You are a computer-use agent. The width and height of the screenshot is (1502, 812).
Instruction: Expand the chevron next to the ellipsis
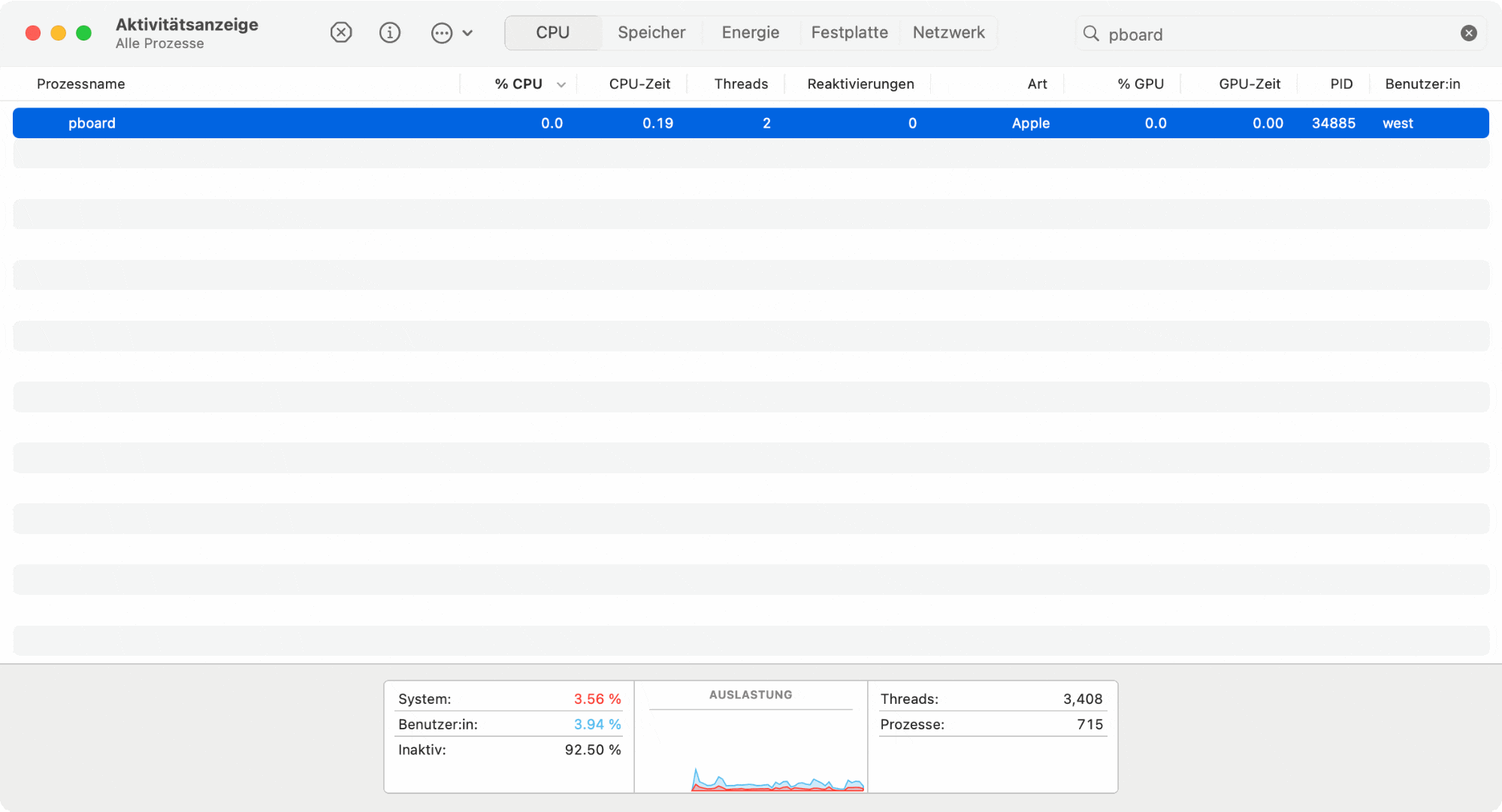click(x=467, y=33)
